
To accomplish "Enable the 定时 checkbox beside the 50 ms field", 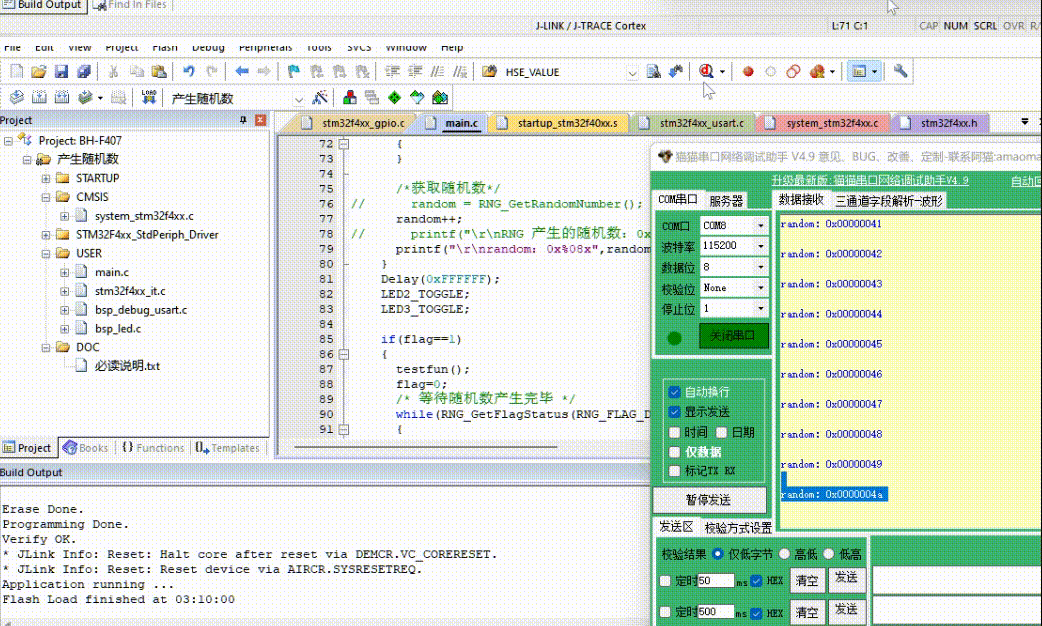I will tap(665, 581).
